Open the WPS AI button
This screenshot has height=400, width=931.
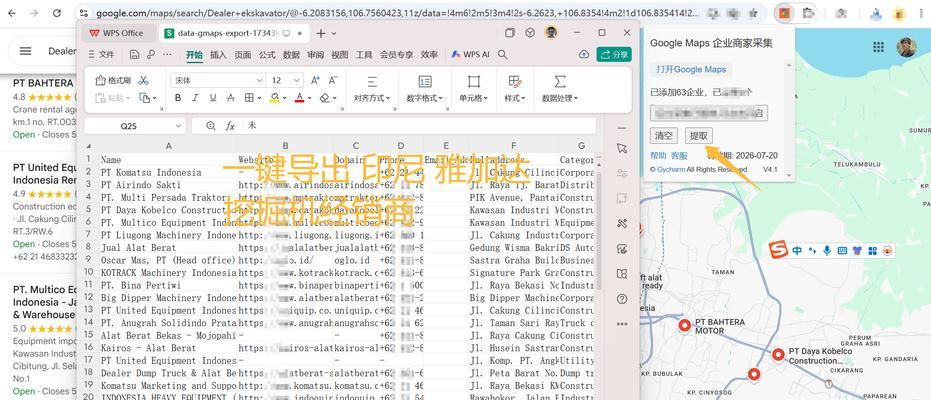coord(470,55)
